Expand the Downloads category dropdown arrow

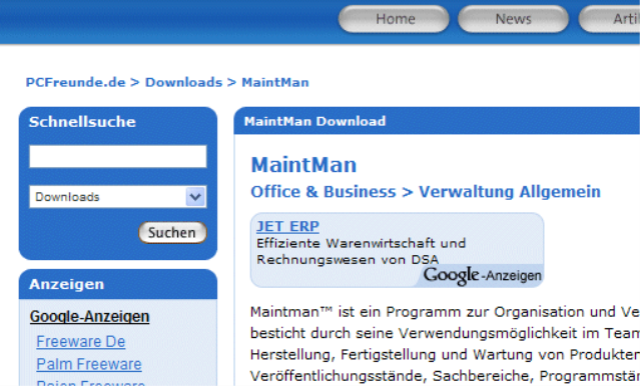pyautogui.click(x=195, y=197)
